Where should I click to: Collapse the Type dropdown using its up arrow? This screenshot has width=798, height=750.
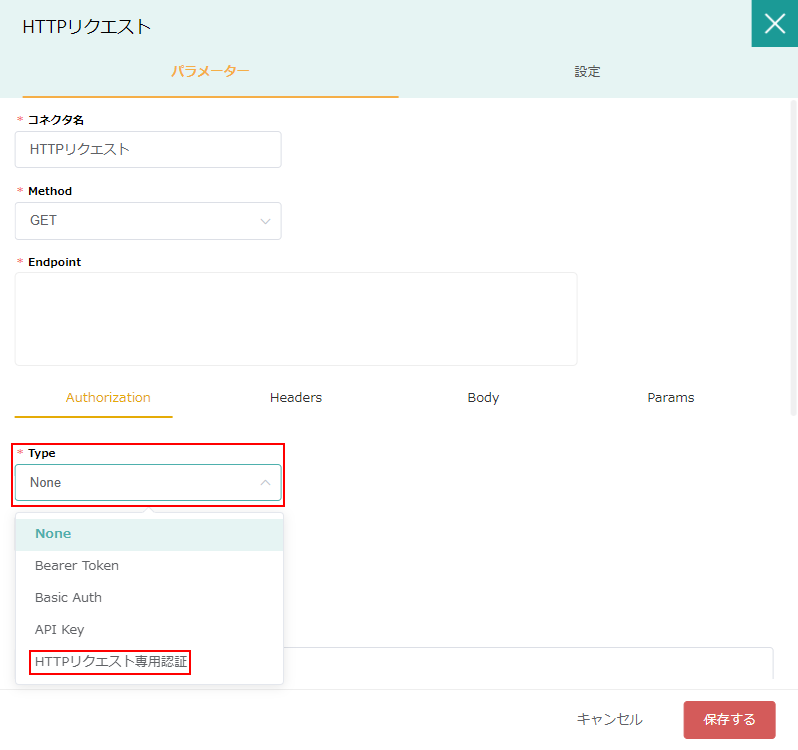[x=265, y=482]
